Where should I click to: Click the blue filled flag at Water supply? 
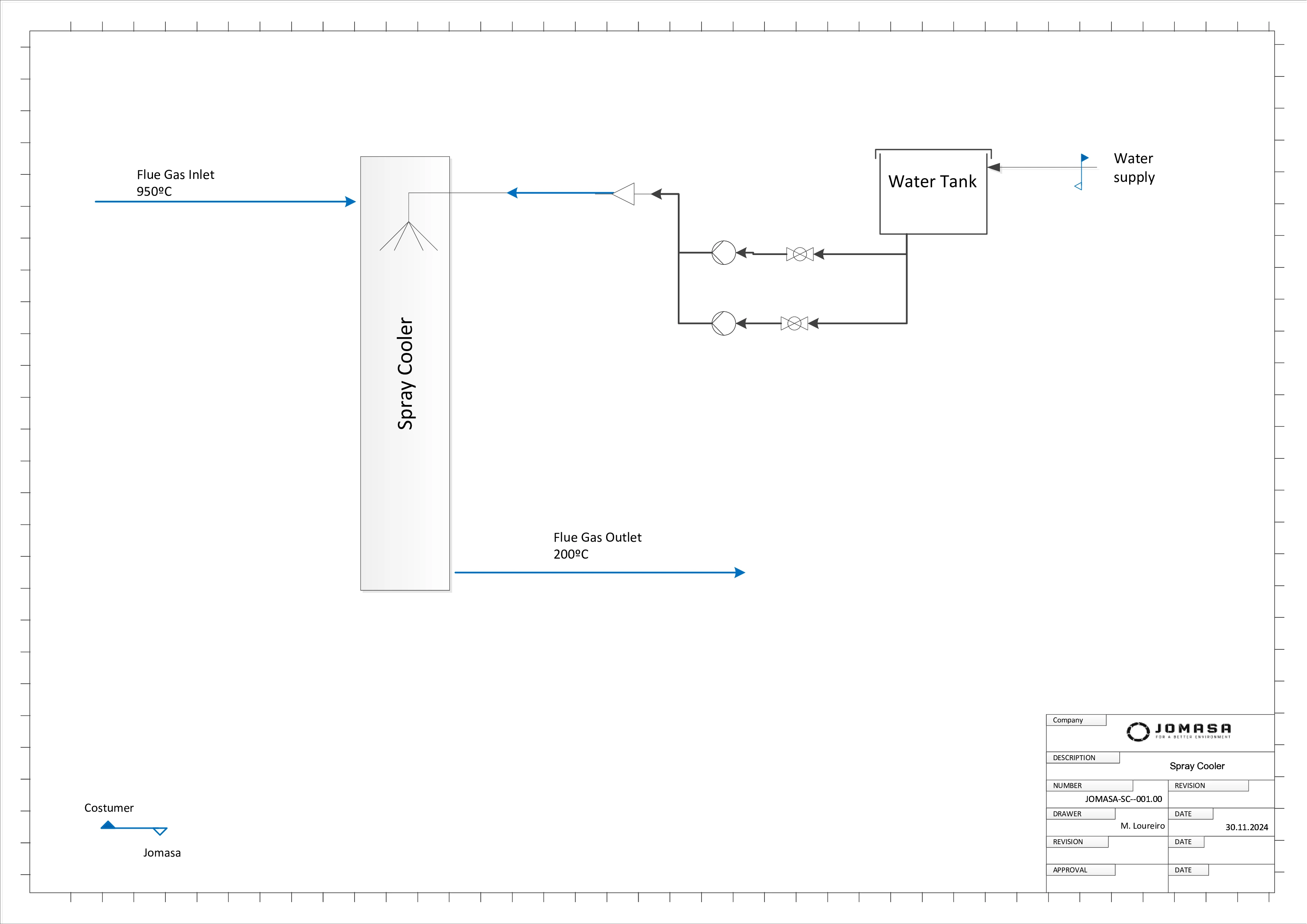pos(1084,157)
